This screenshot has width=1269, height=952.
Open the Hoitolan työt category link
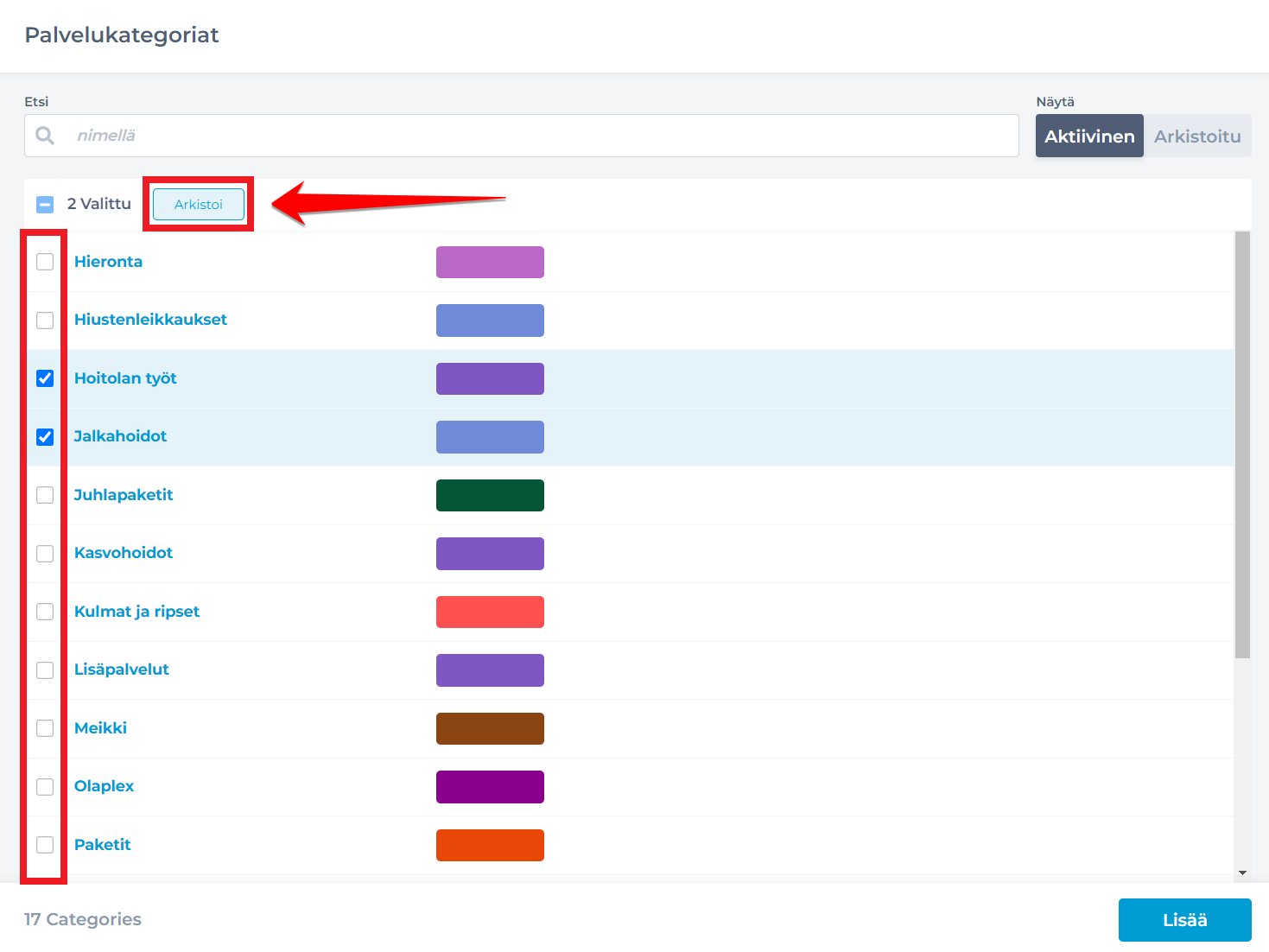(x=125, y=378)
